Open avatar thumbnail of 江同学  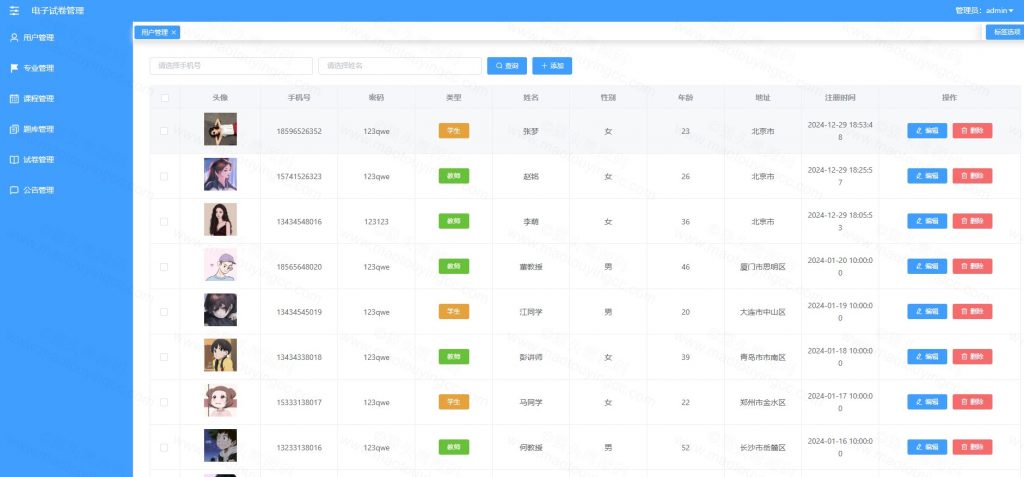[220, 310]
